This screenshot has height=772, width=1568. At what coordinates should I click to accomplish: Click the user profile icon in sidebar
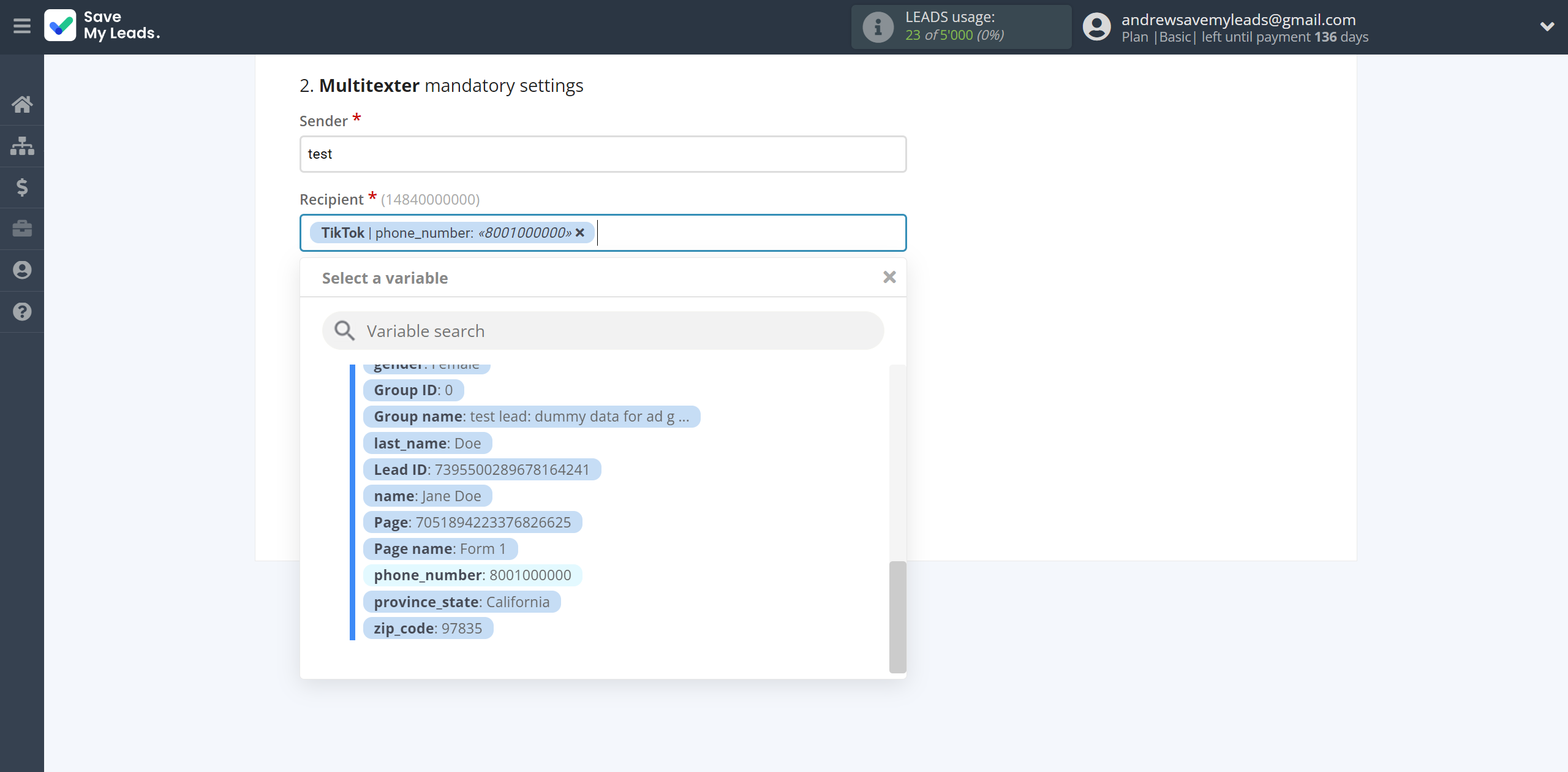click(x=22, y=269)
